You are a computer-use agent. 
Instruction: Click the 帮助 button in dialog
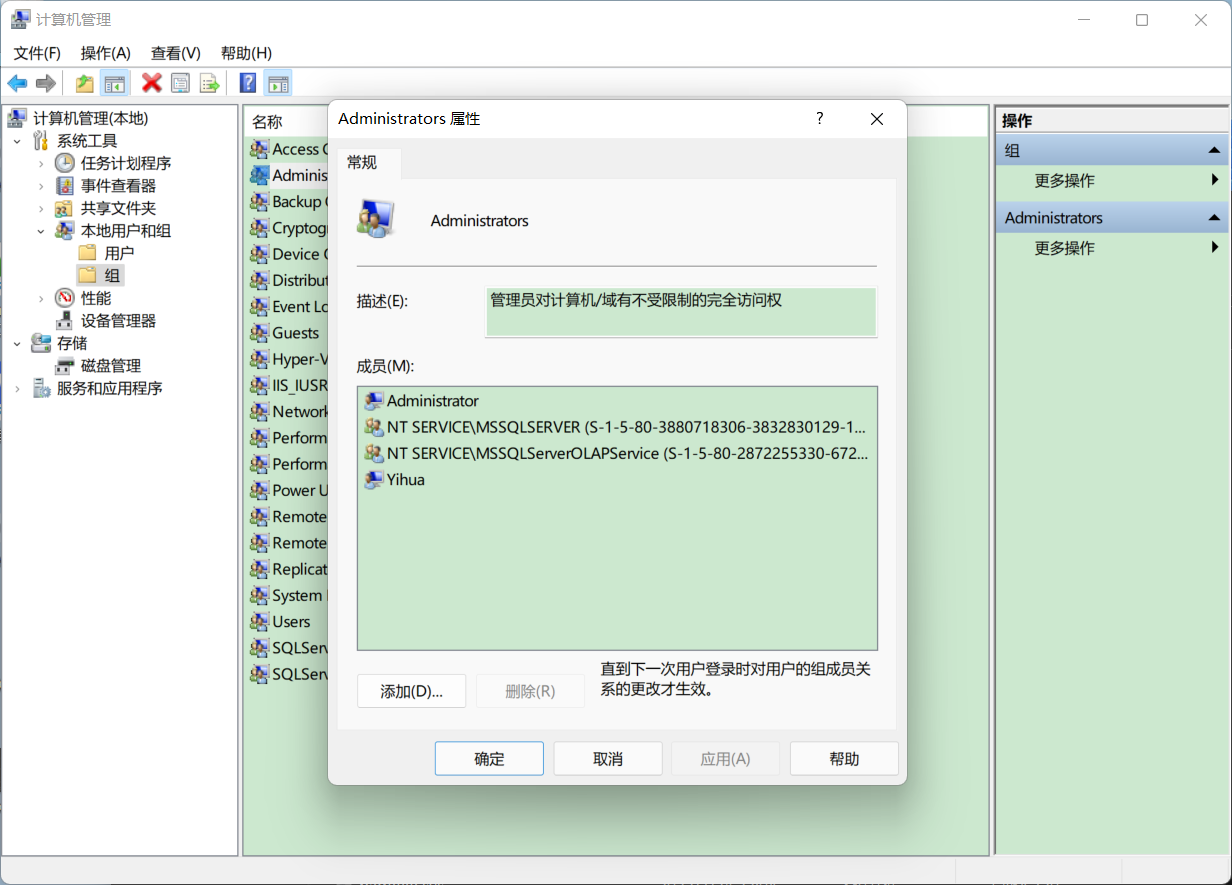pyautogui.click(x=844, y=759)
